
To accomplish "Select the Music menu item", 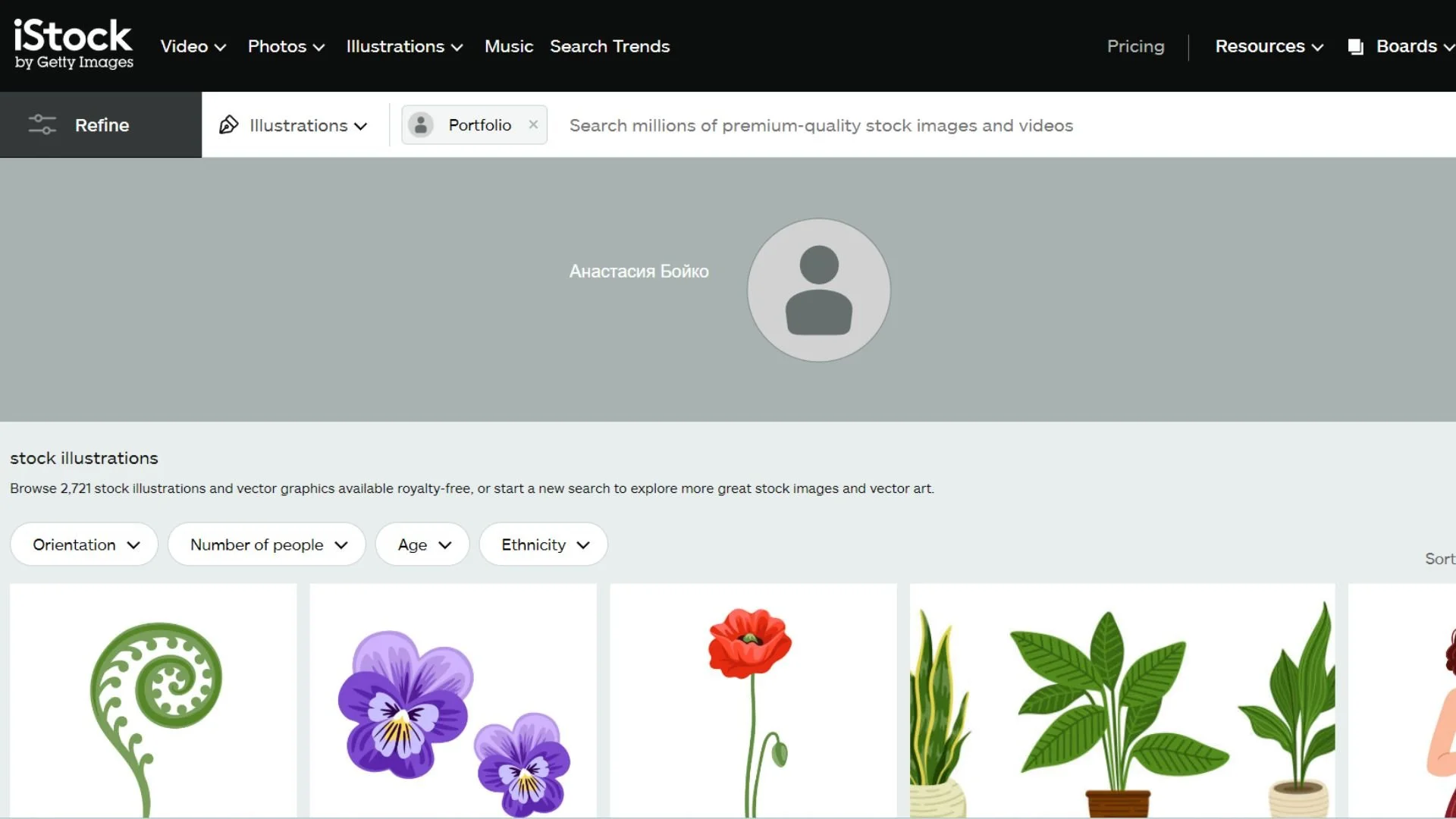I will pyautogui.click(x=508, y=46).
